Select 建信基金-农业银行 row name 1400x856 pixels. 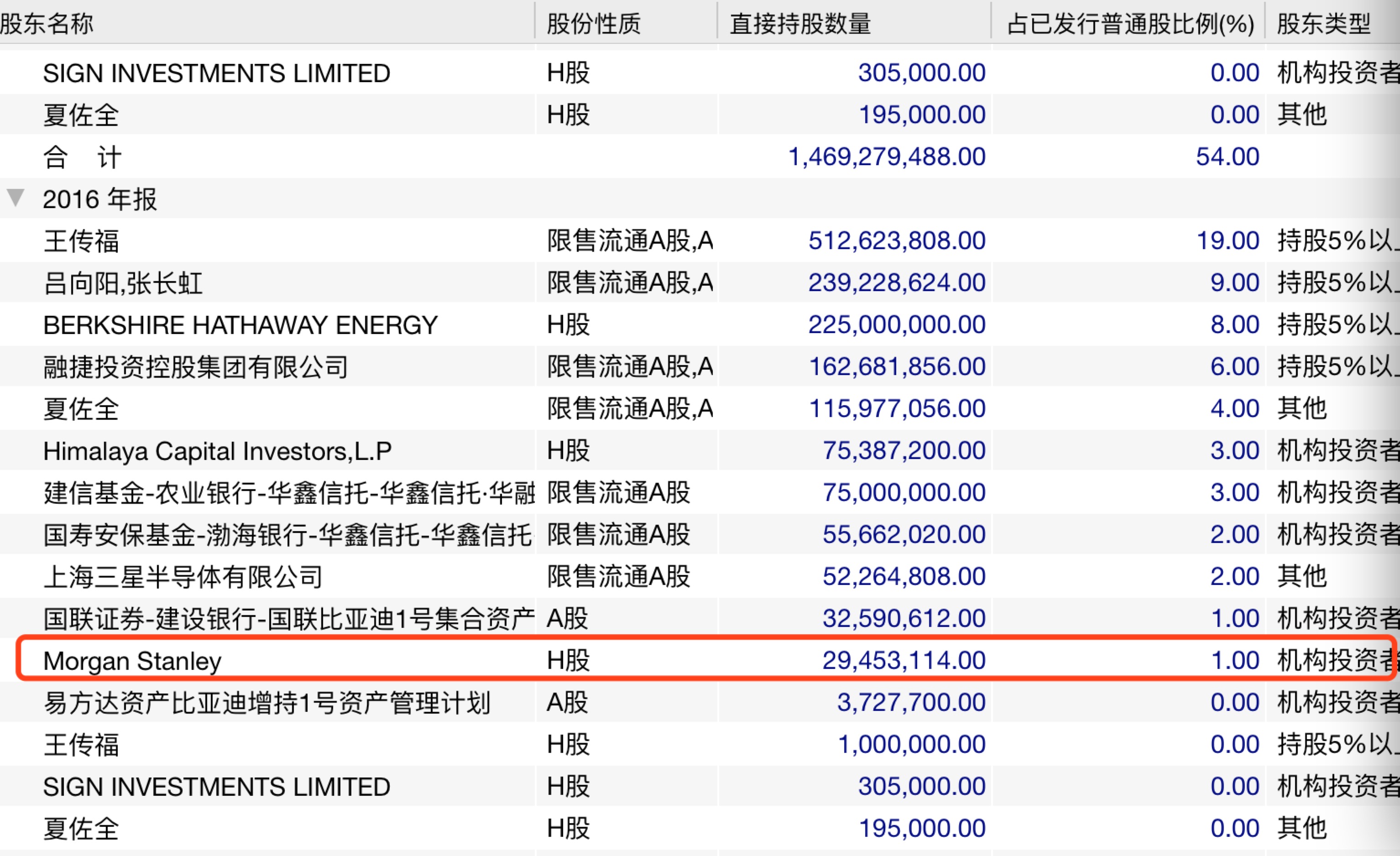[289, 492]
